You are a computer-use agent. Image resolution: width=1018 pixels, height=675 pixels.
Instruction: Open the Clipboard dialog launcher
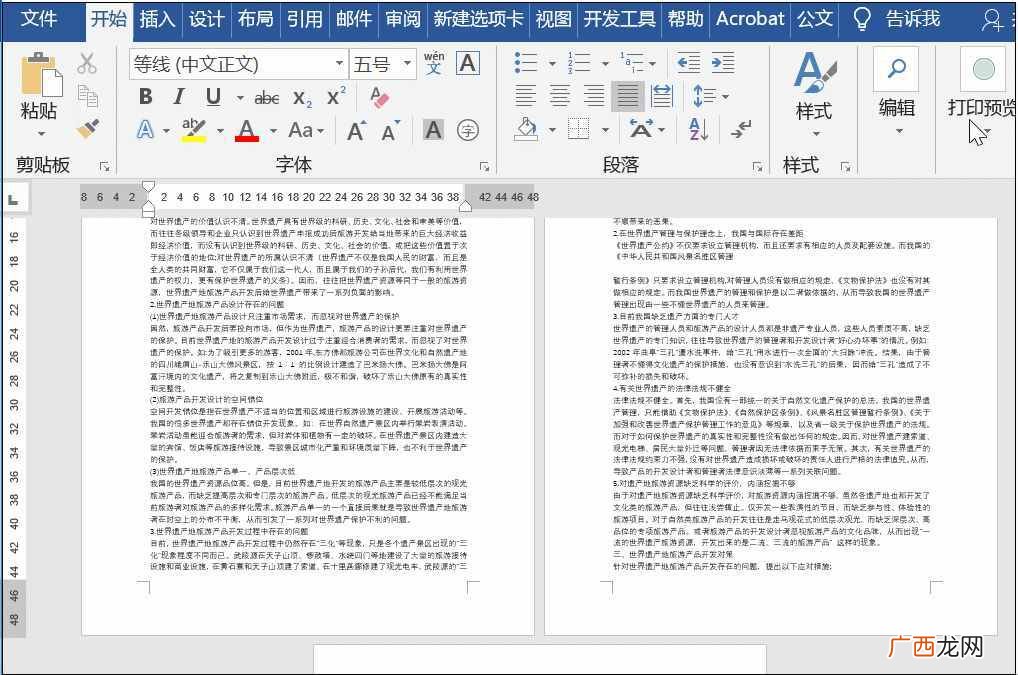click(105, 167)
